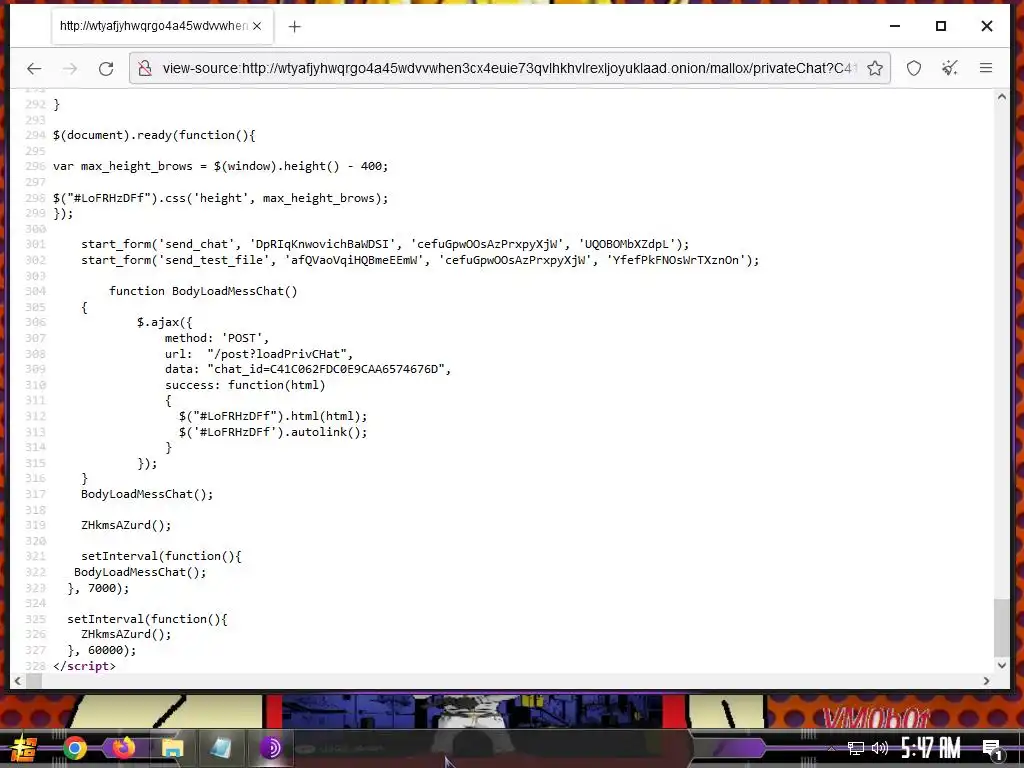Select the wtyafjyhwqrgo4a45wdvvwhen browser tab
This screenshot has width=1024, height=768.
(162, 26)
